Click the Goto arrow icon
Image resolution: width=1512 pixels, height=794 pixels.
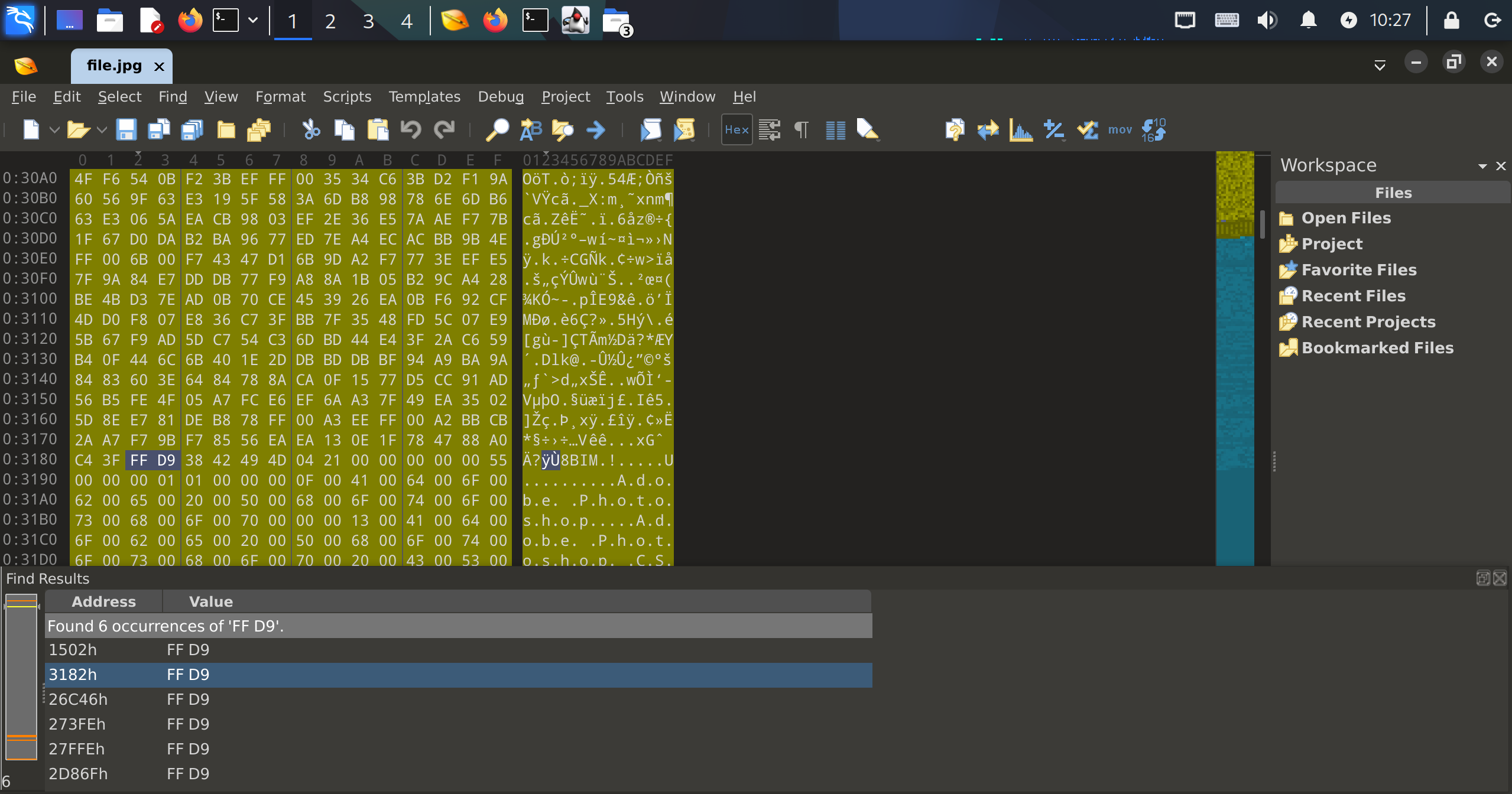click(x=596, y=129)
